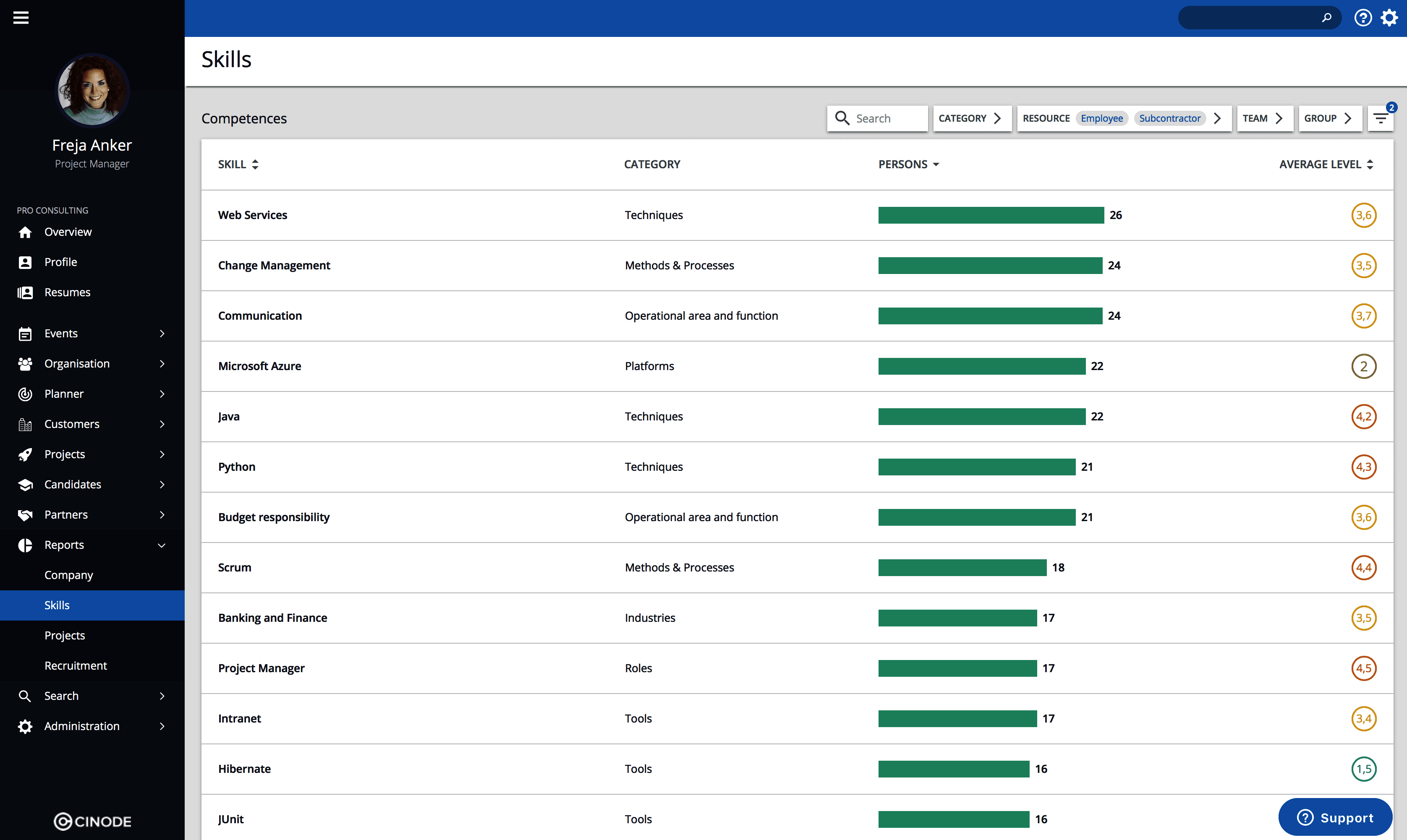Sort the table by Skill column
1407x840 pixels.
point(238,164)
